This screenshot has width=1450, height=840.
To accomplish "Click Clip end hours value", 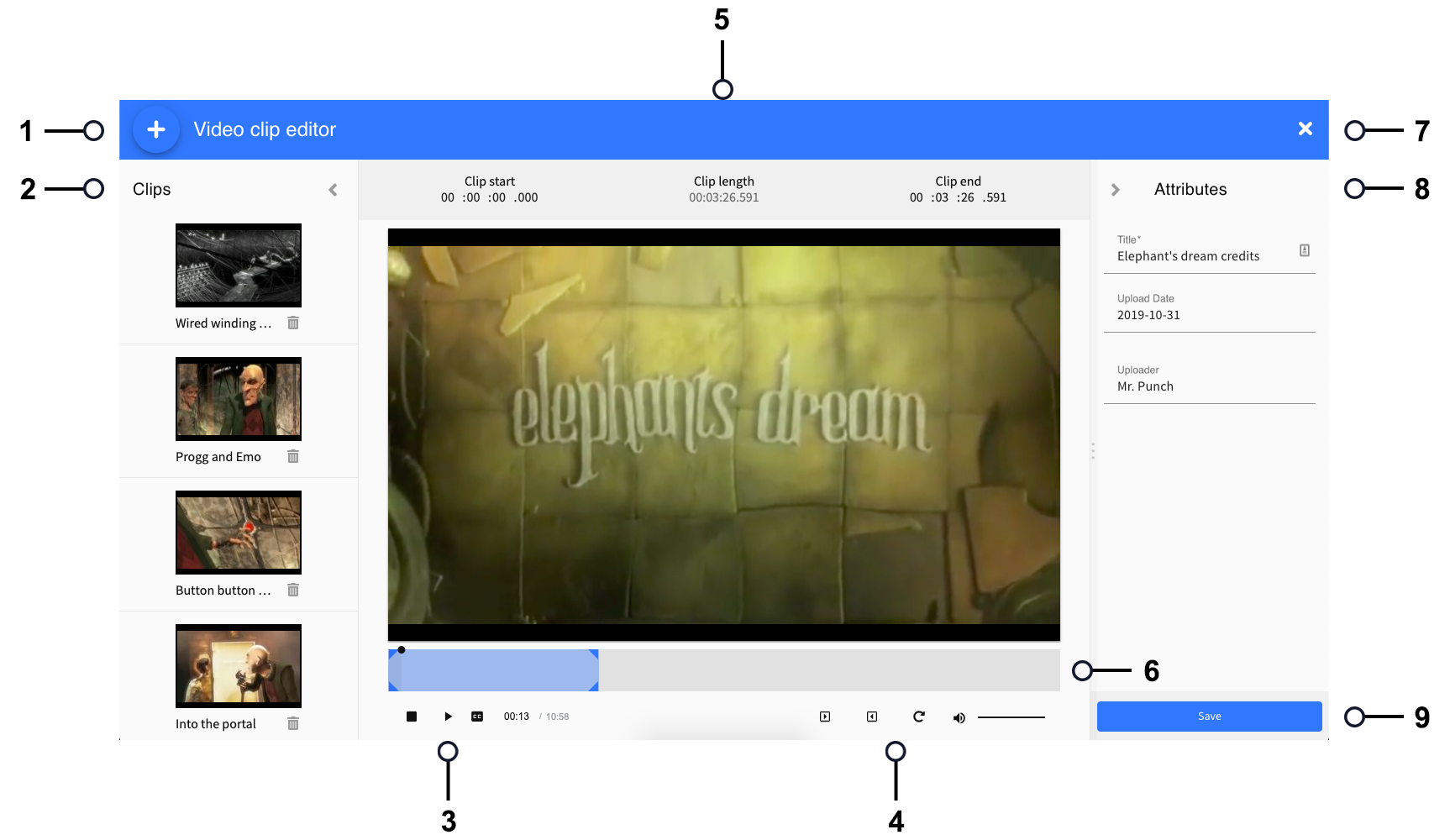I will point(917,197).
